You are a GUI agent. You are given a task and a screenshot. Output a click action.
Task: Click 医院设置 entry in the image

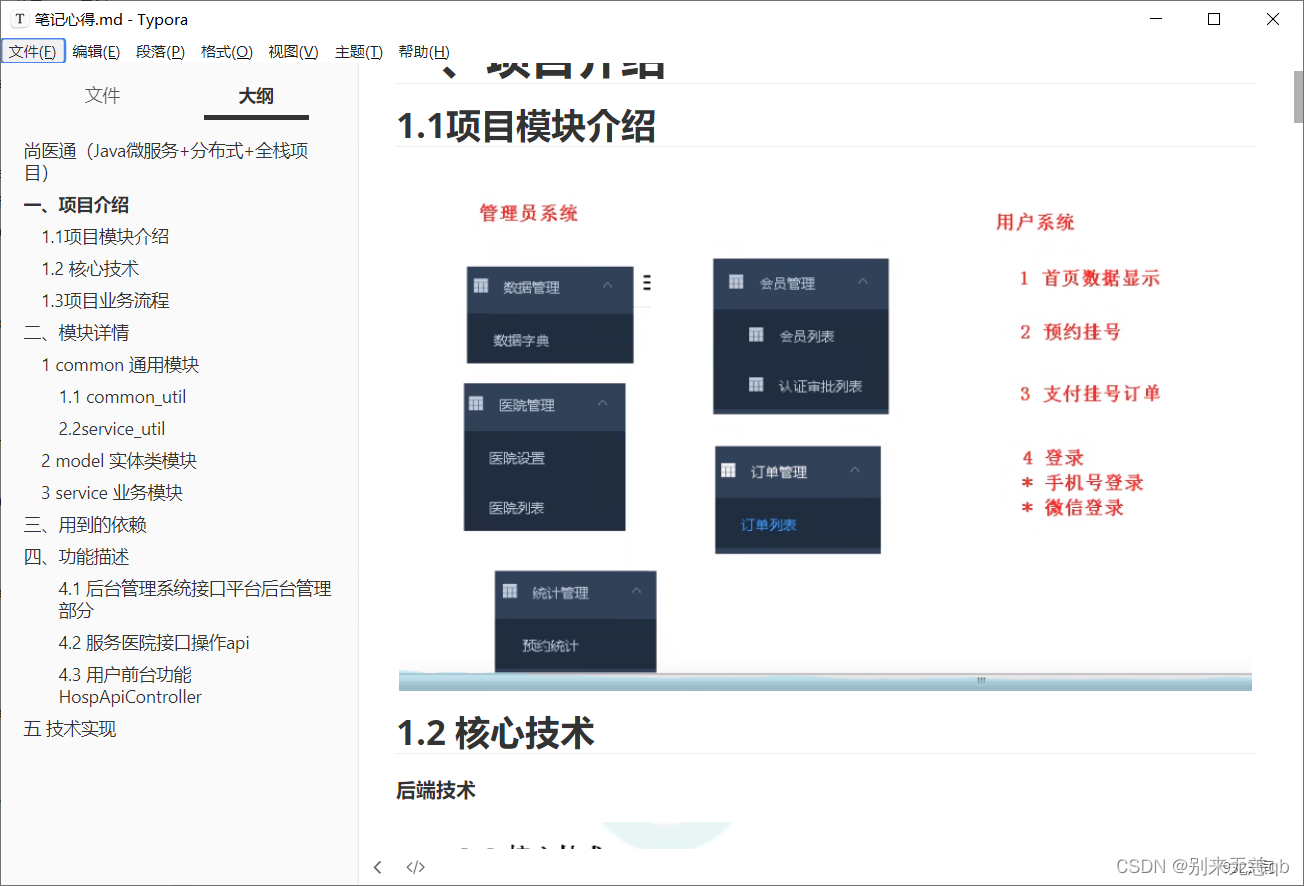click(x=517, y=458)
